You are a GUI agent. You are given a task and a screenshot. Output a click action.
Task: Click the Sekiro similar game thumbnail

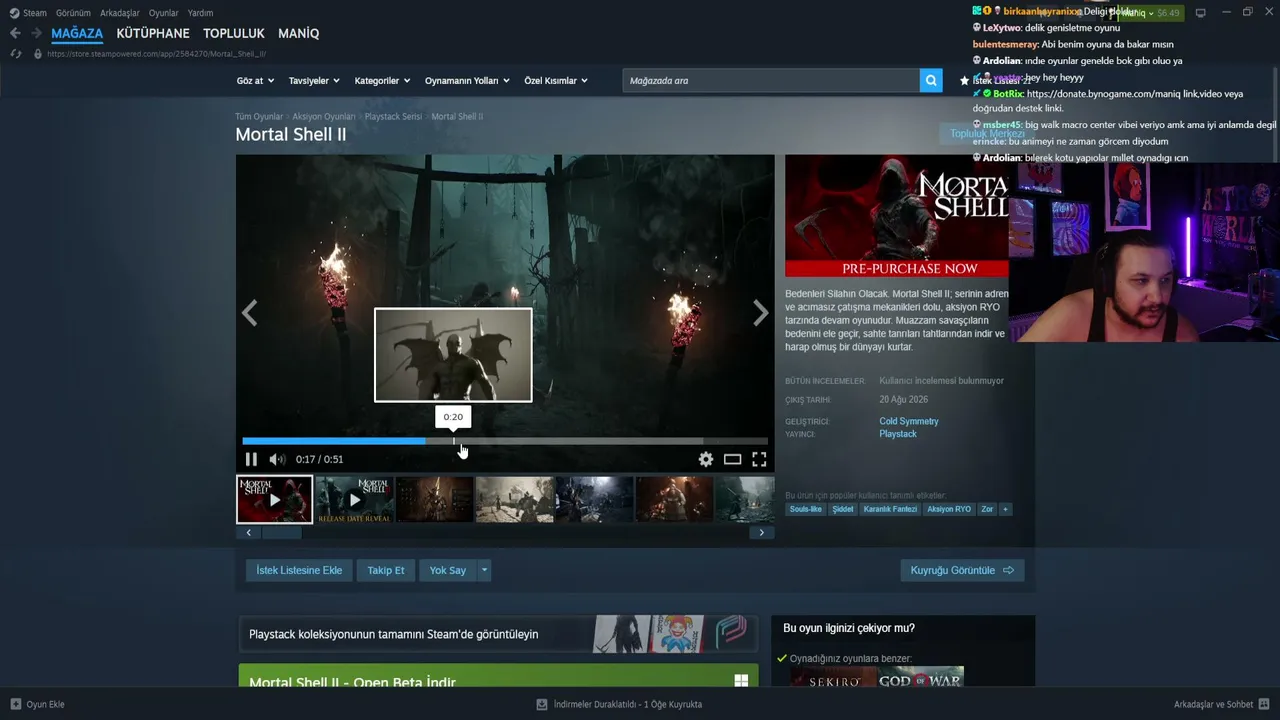833,677
